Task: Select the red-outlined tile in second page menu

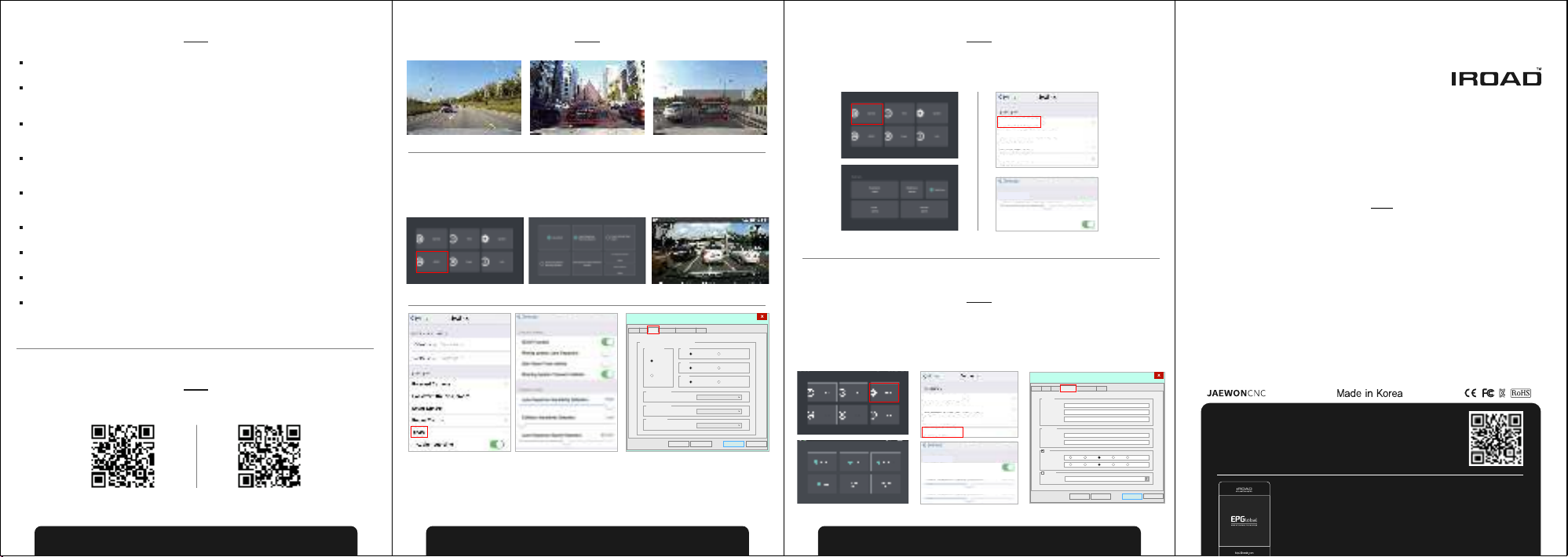Action: (x=432, y=262)
